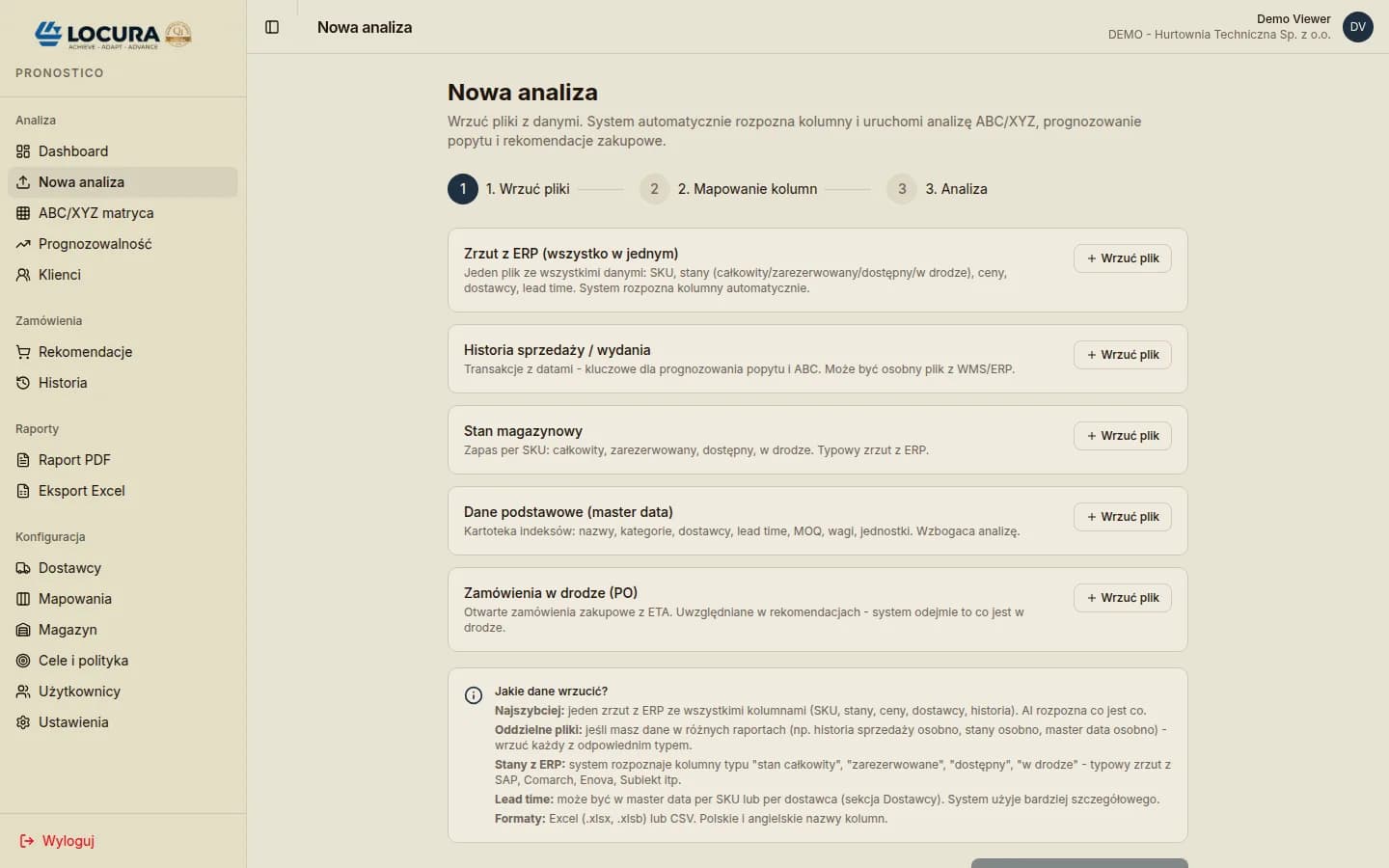Click the Cele i polityka target icon

(x=23, y=661)
